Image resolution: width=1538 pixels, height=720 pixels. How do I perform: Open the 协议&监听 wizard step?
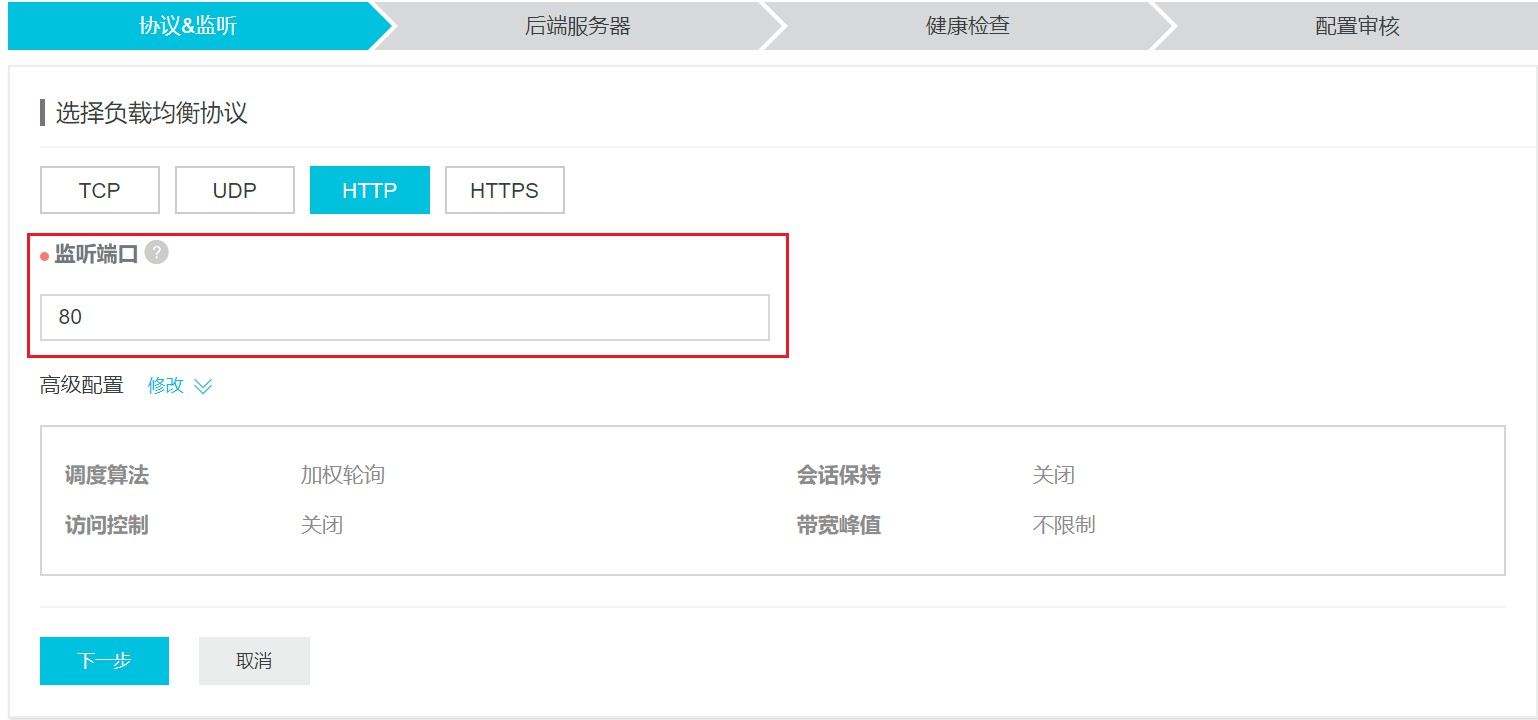[x=188, y=26]
